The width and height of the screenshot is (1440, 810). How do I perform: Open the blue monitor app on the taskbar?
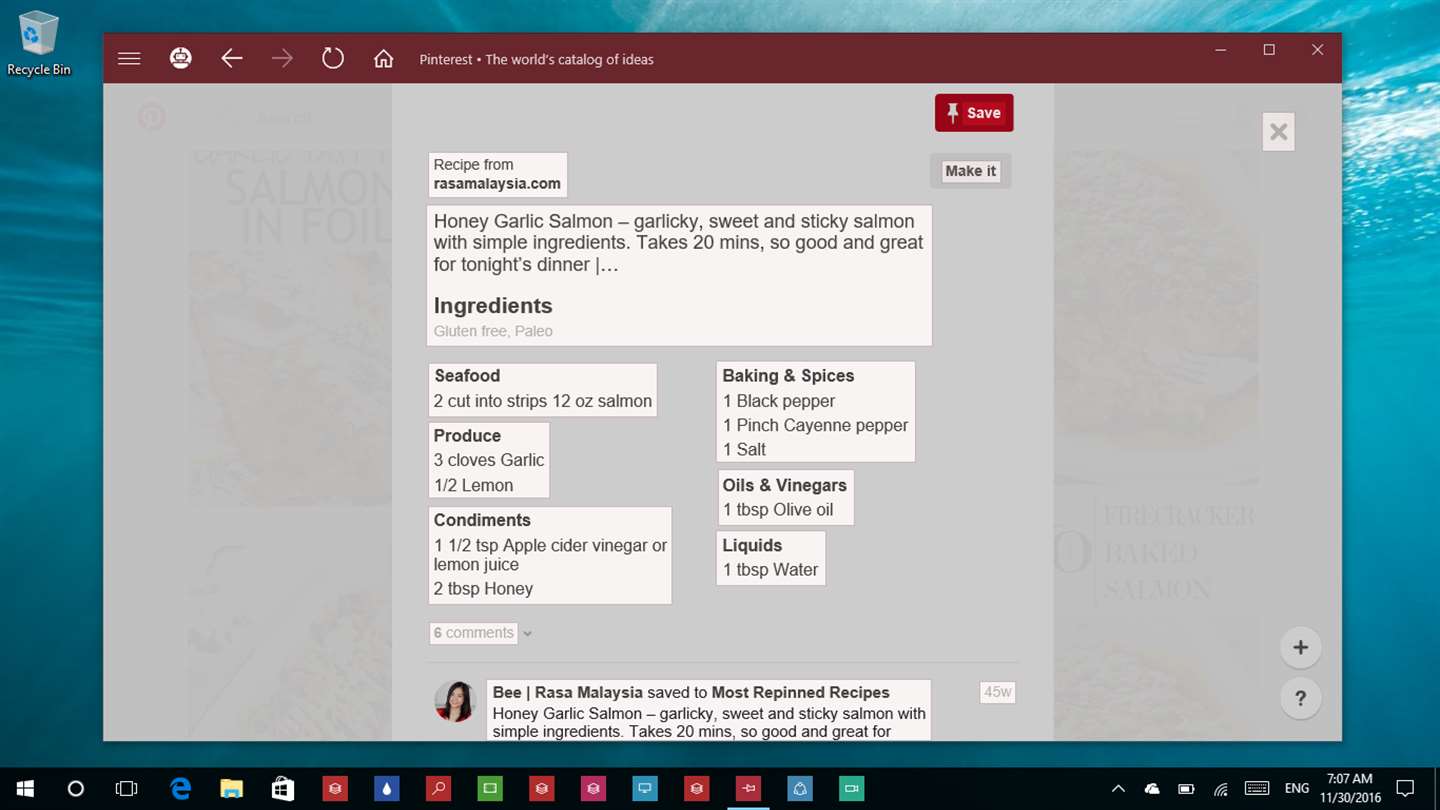pos(645,789)
